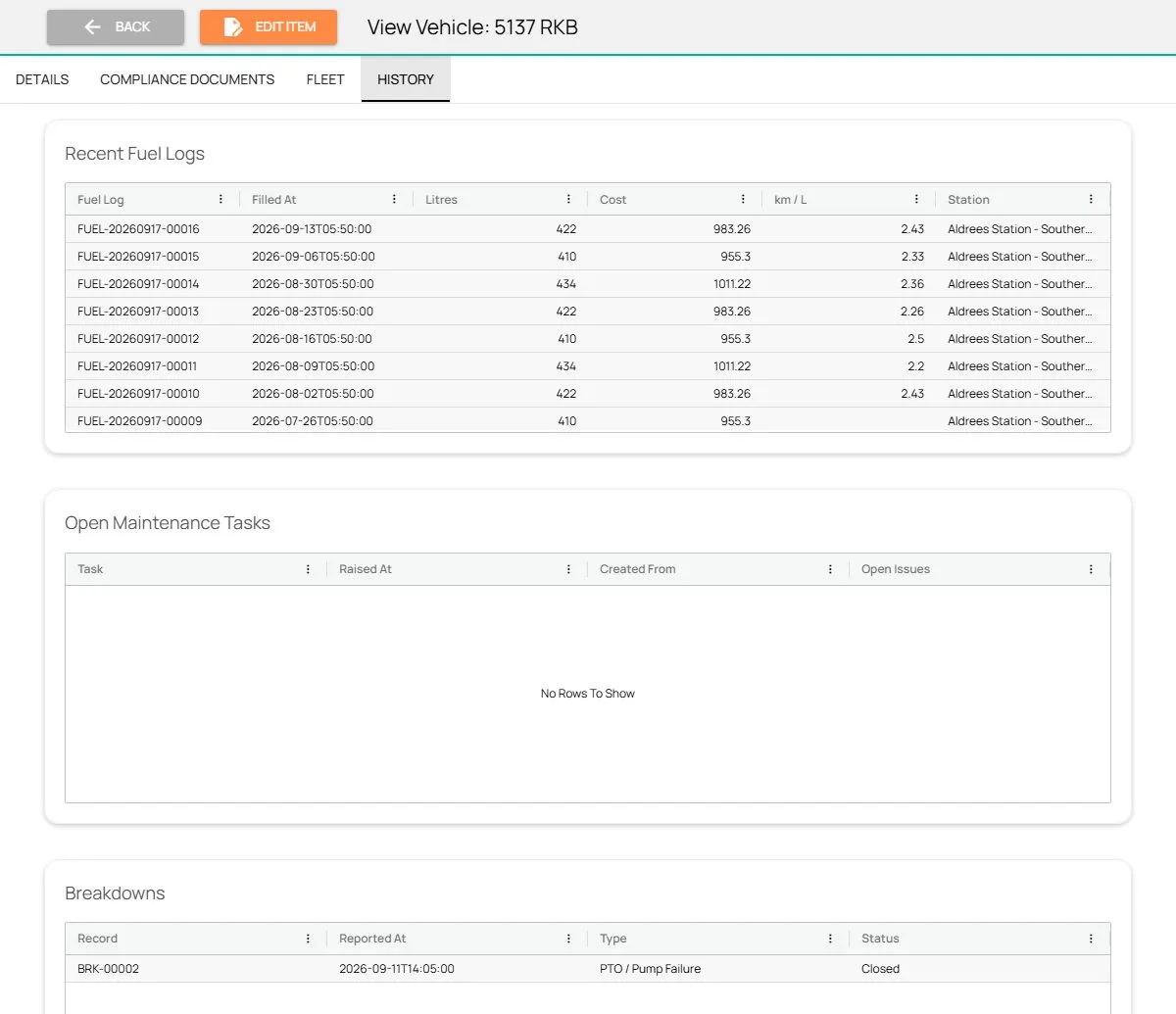Select fuel log FUEL-20260917-00015
The height and width of the screenshot is (1014, 1176).
(x=138, y=257)
